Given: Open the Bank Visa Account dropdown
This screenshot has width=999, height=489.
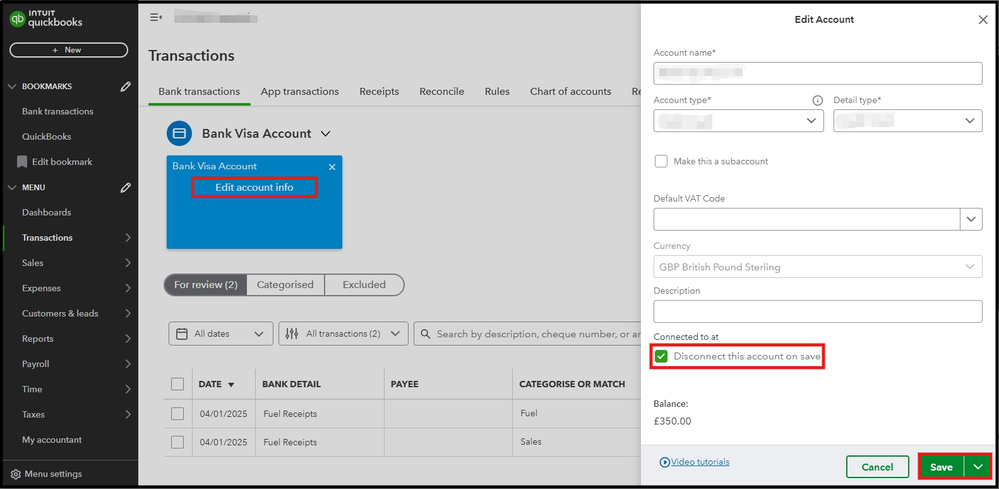Looking at the screenshot, I should click(326, 134).
